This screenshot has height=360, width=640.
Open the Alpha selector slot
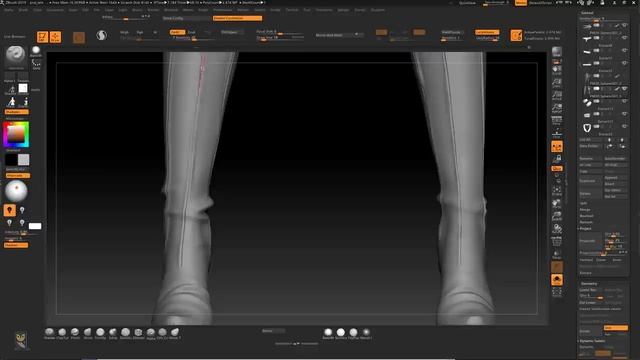10,77
